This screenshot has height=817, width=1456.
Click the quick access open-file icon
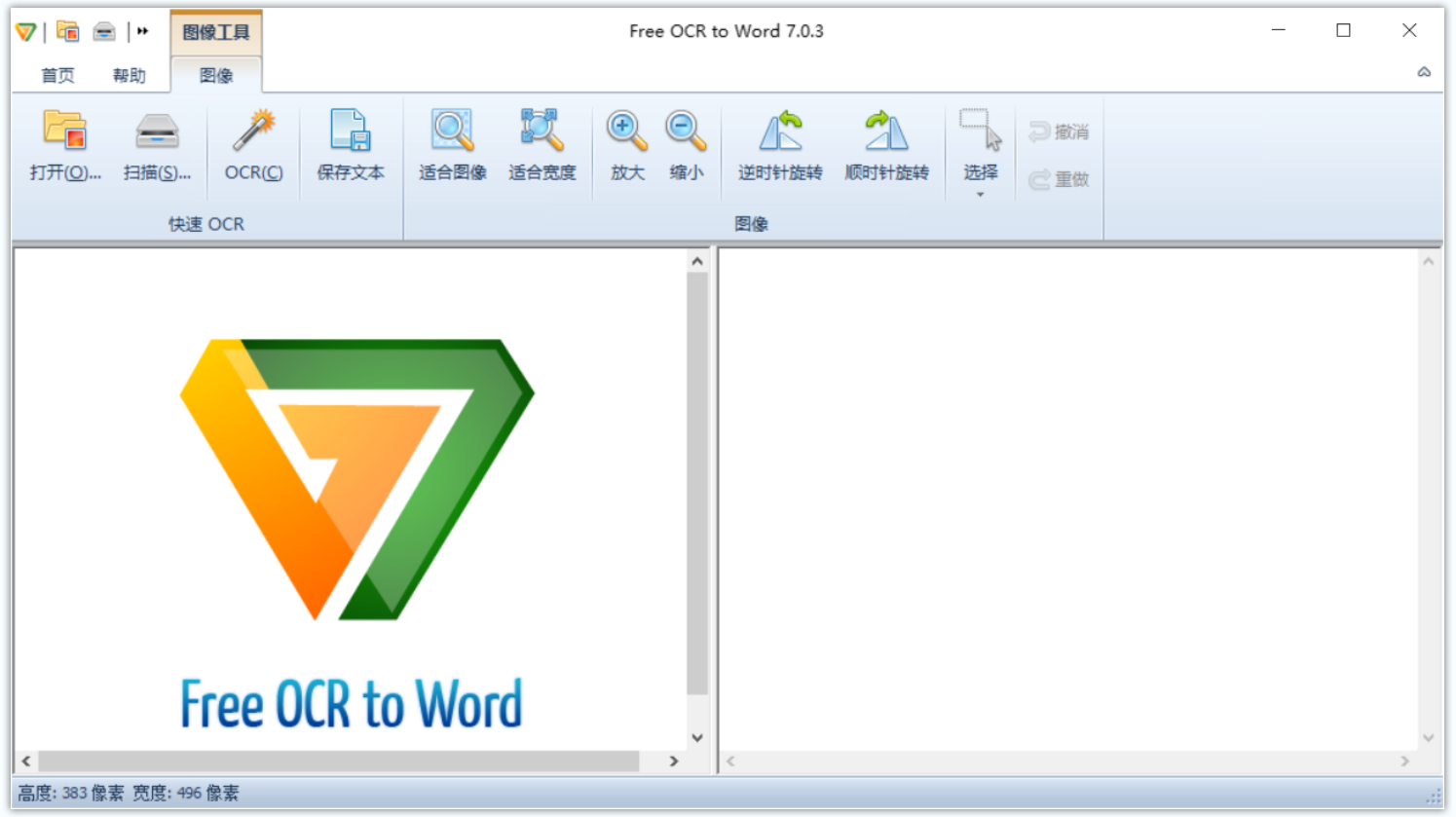point(67,31)
